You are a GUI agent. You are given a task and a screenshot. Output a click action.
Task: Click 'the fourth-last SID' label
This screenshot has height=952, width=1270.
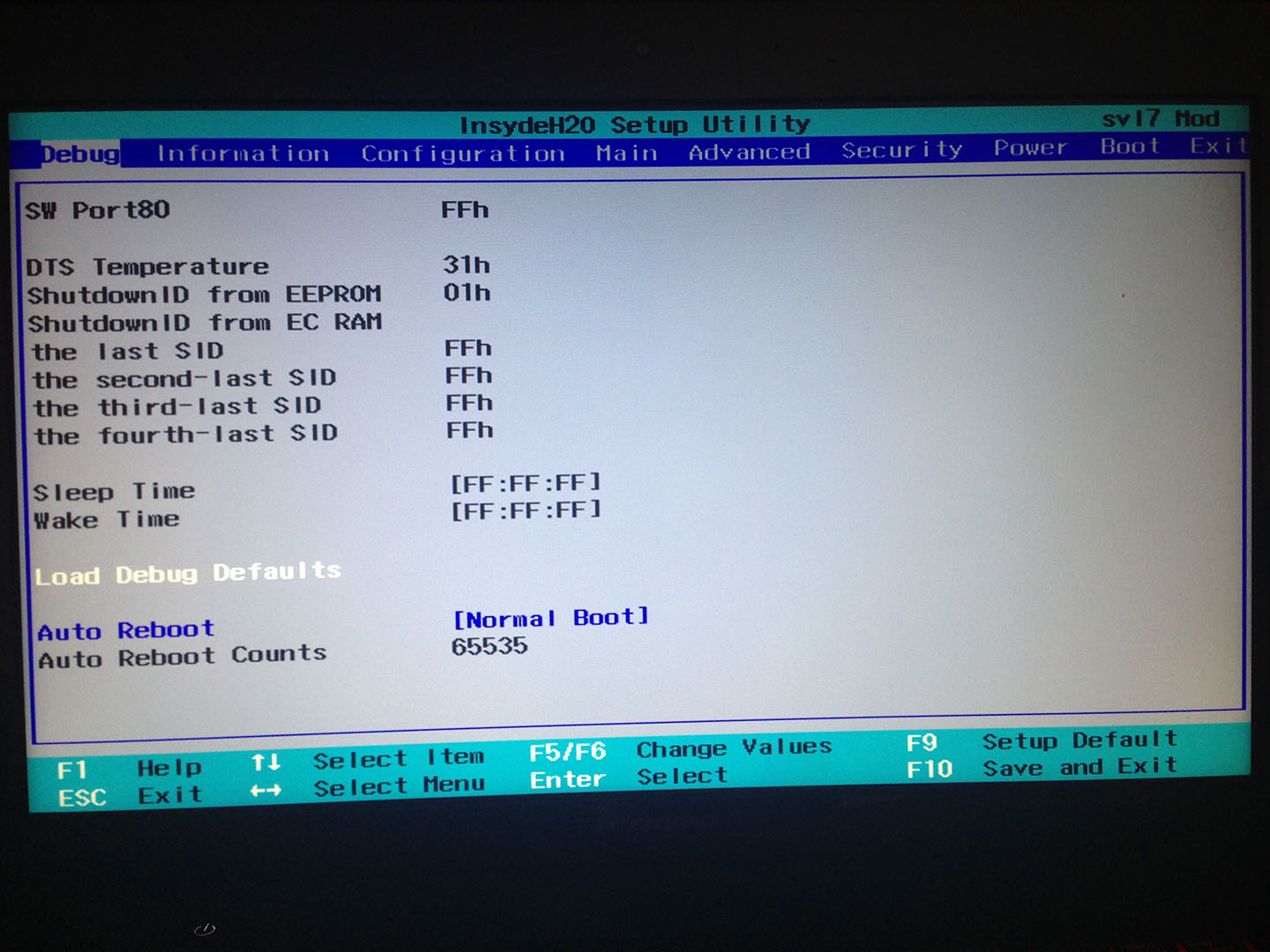click(x=186, y=434)
